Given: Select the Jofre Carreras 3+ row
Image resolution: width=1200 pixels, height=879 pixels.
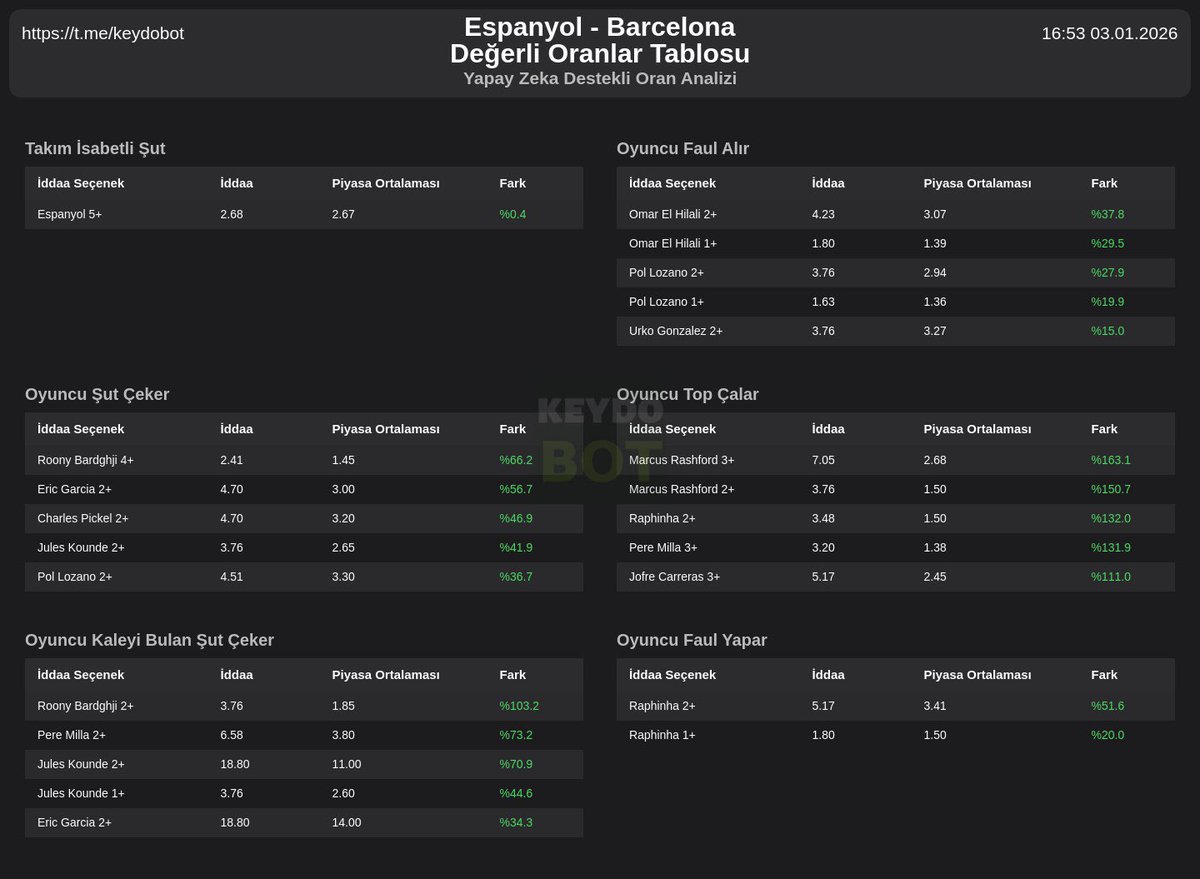Looking at the screenshot, I should [896, 576].
